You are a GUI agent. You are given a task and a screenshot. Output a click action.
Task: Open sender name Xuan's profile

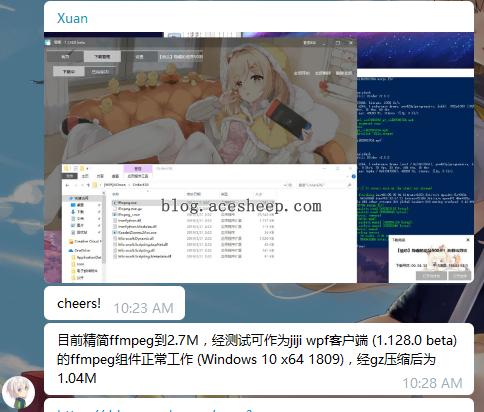click(x=72, y=18)
